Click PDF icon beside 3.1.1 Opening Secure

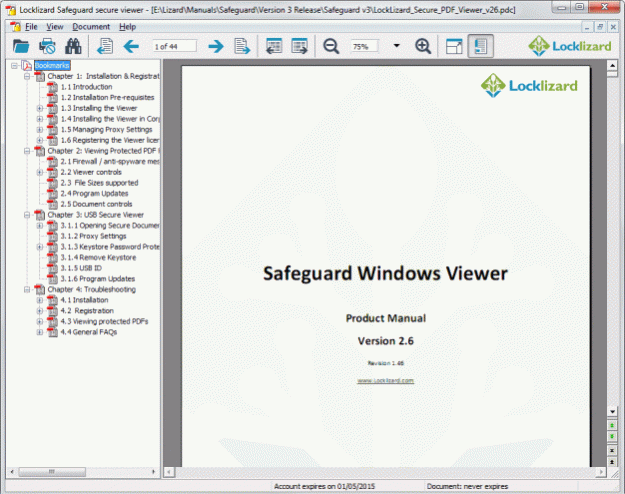pyautogui.click(x=52, y=226)
